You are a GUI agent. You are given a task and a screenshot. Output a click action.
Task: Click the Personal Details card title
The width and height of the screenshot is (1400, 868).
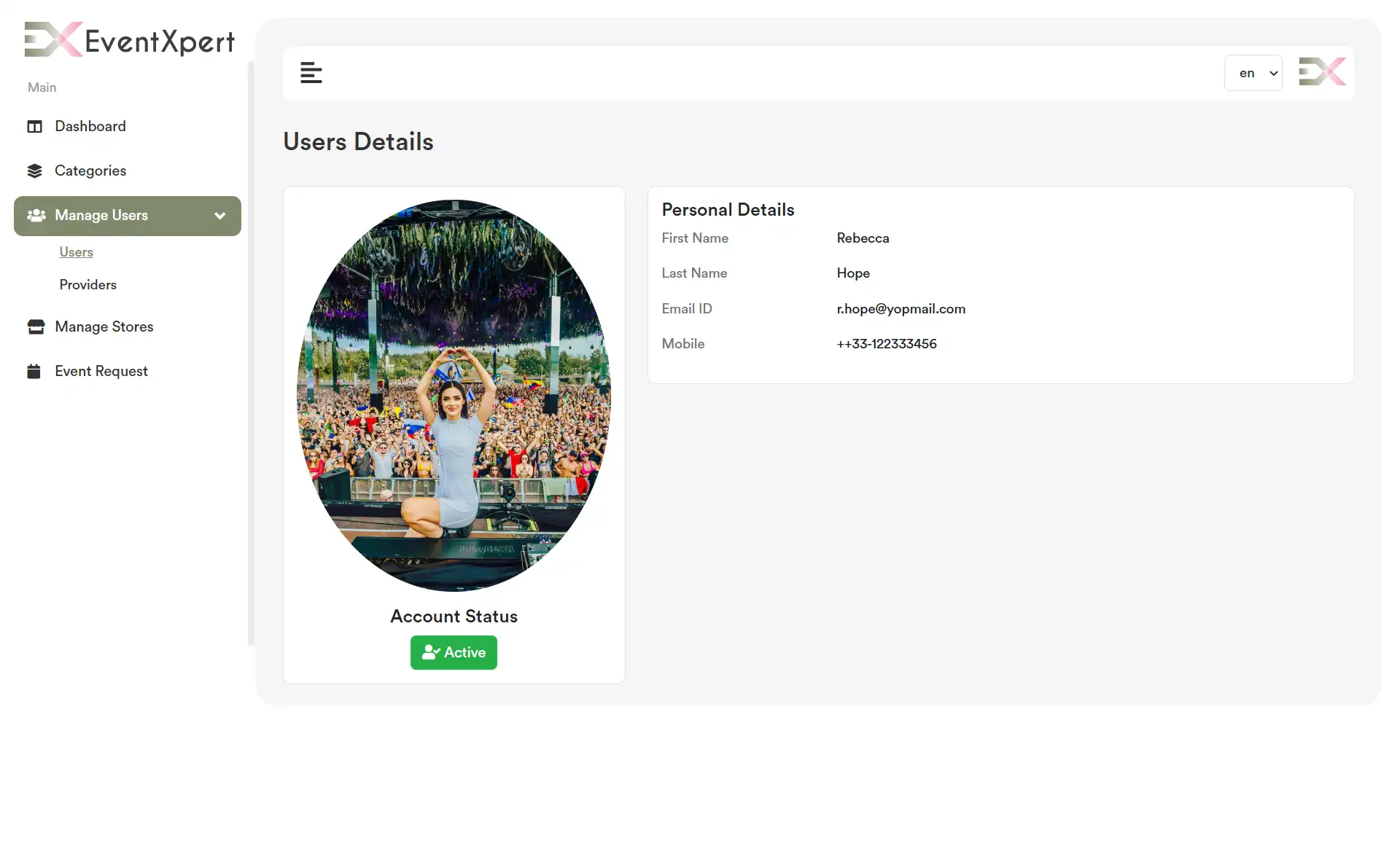728,210
